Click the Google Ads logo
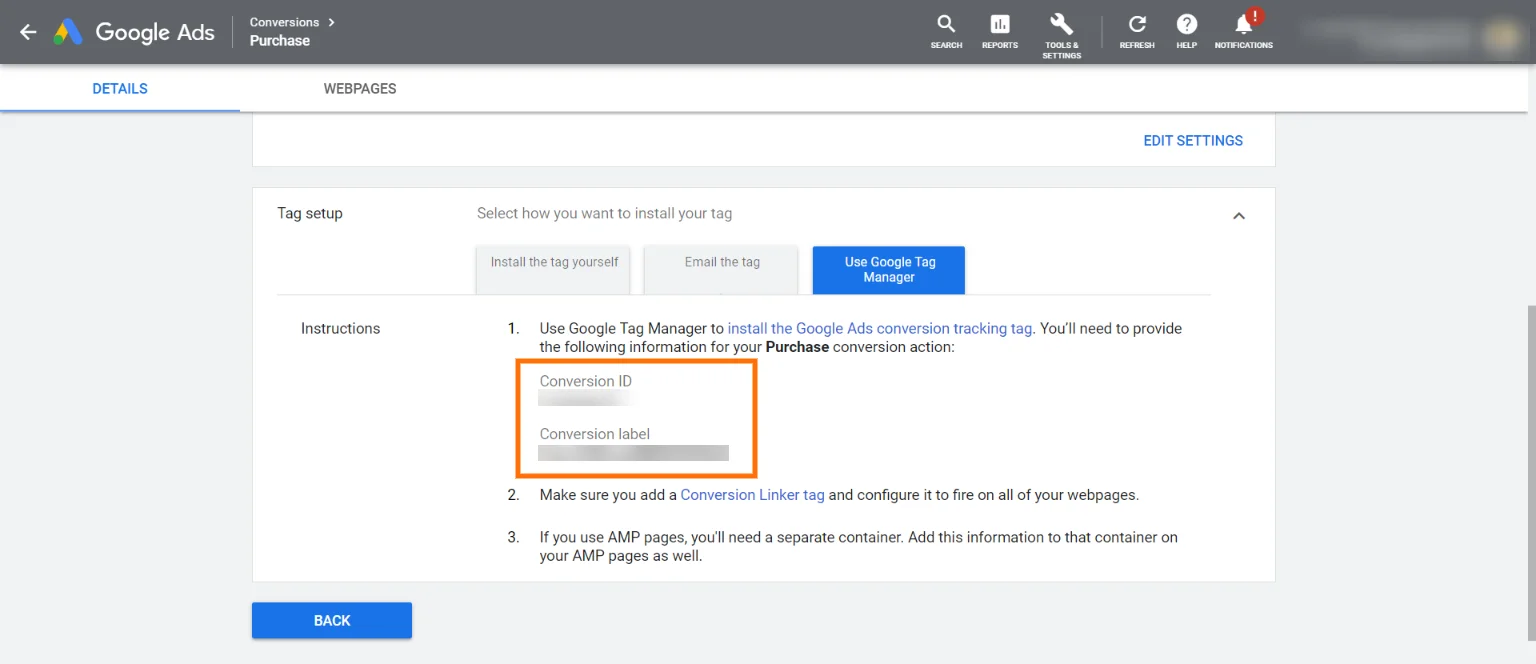1536x664 pixels. [134, 32]
